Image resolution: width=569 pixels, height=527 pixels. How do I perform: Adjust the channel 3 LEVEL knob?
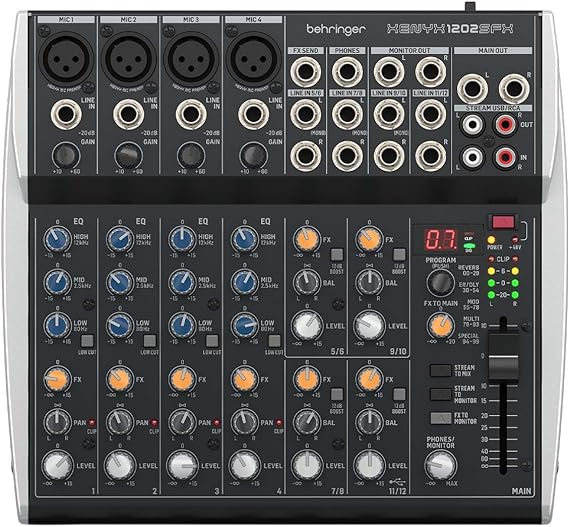[x=182, y=465]
